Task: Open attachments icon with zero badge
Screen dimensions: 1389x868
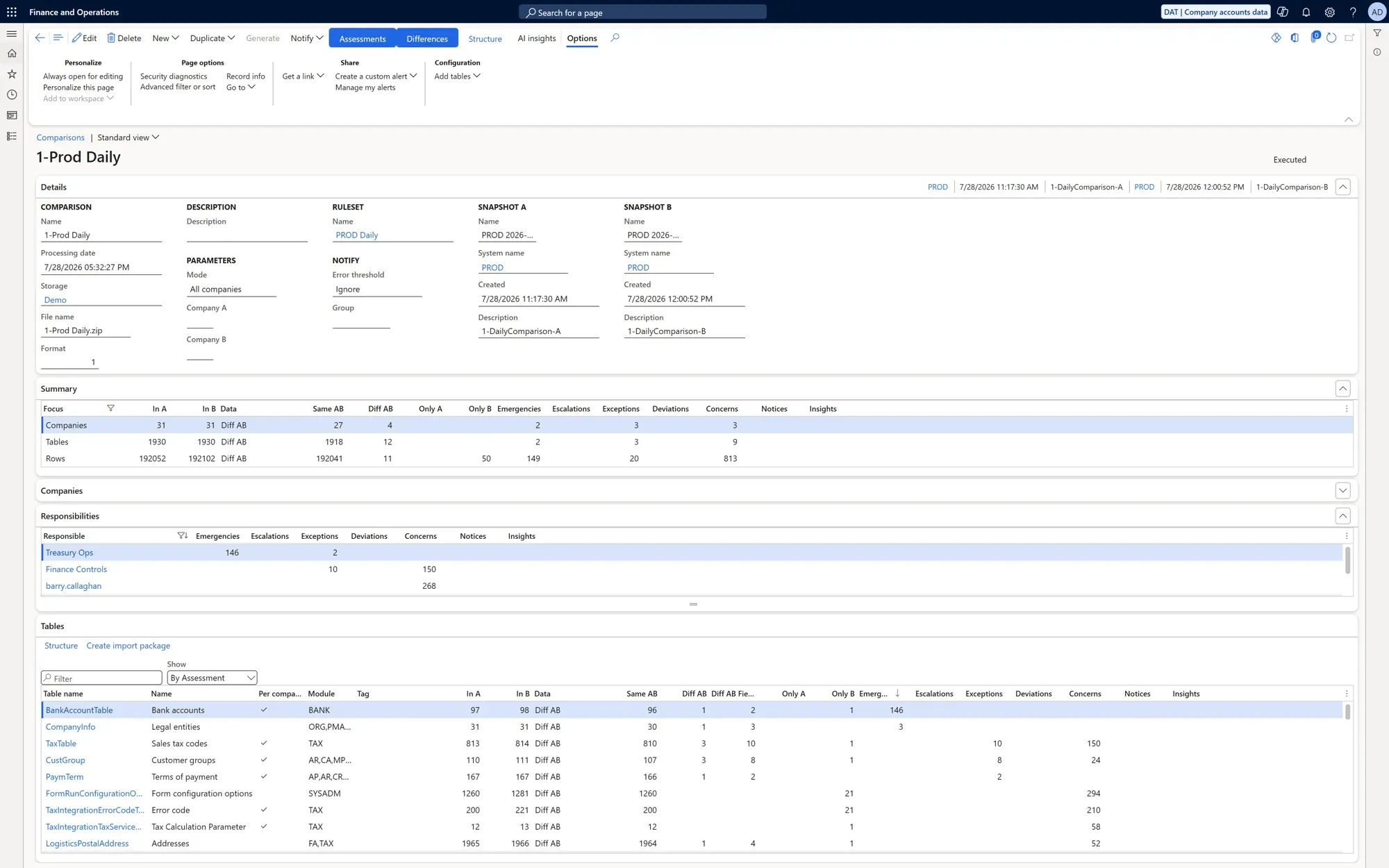Action: point(1314,37)
